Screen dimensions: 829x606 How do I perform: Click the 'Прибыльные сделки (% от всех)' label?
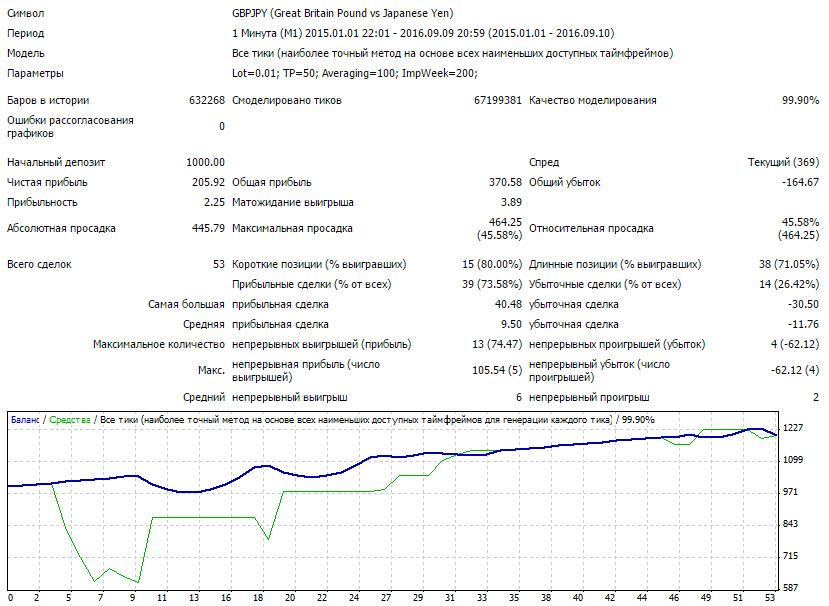311,284
